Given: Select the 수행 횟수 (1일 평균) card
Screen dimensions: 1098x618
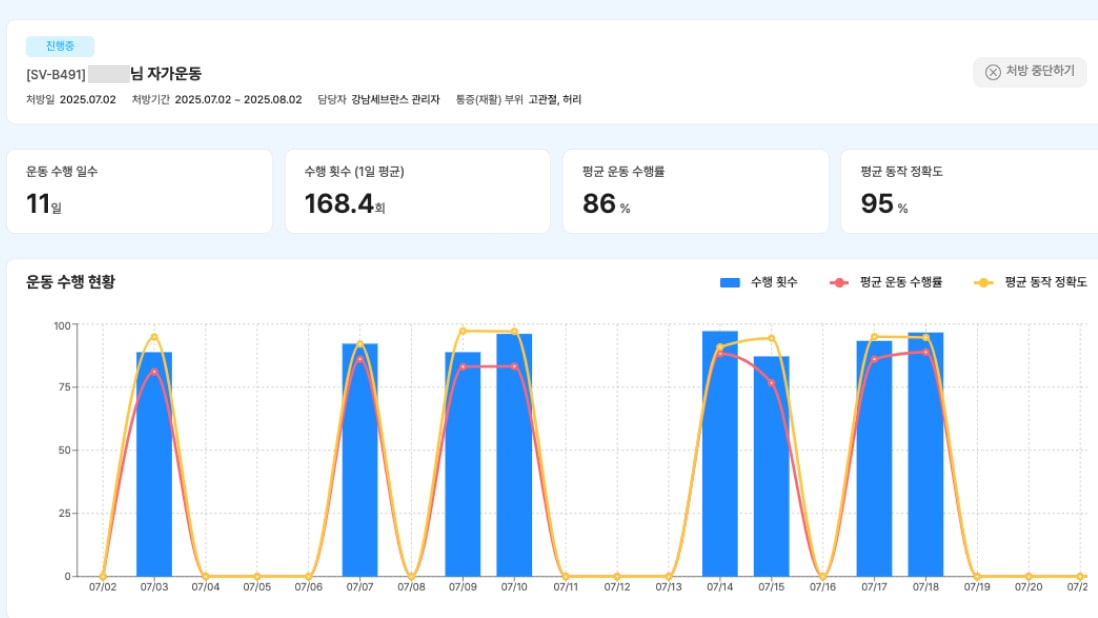Looking at the screenshot, I should click(x=417, y=191).
